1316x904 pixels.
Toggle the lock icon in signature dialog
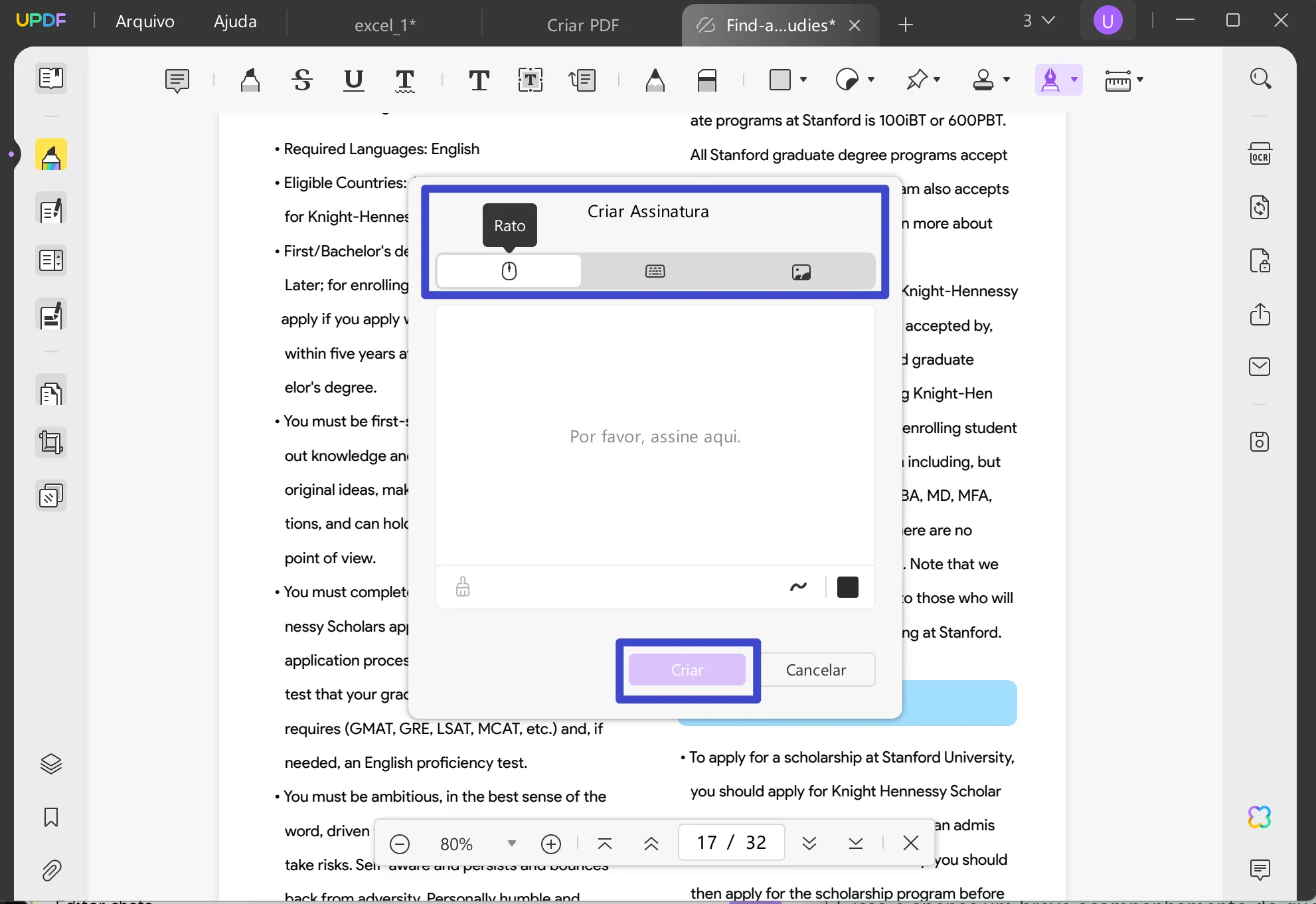pos(462,587)
